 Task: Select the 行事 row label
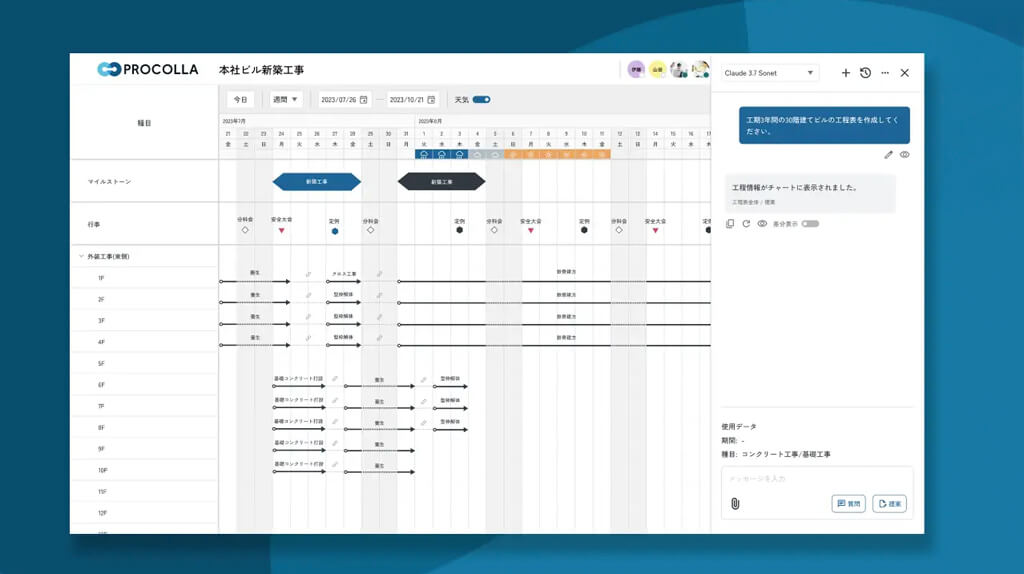[x=94, y=225]
